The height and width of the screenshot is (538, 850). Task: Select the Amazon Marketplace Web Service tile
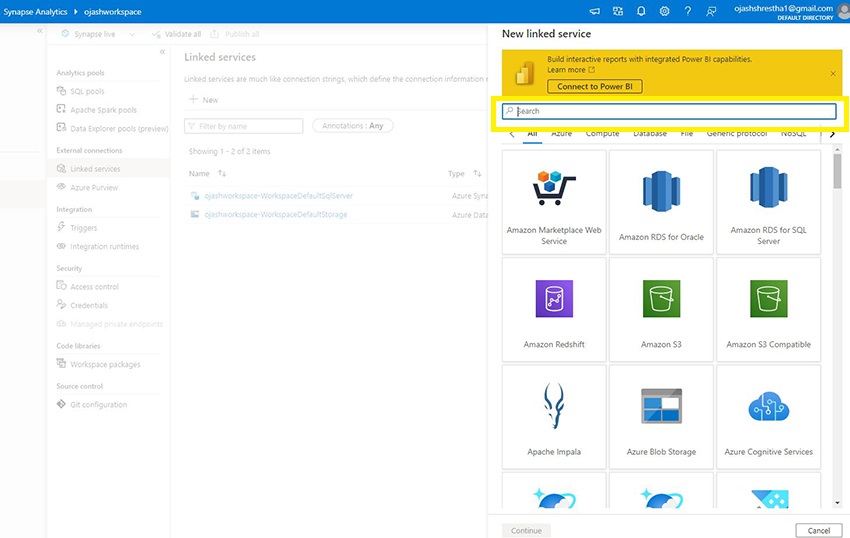click(x=554, y=202)
